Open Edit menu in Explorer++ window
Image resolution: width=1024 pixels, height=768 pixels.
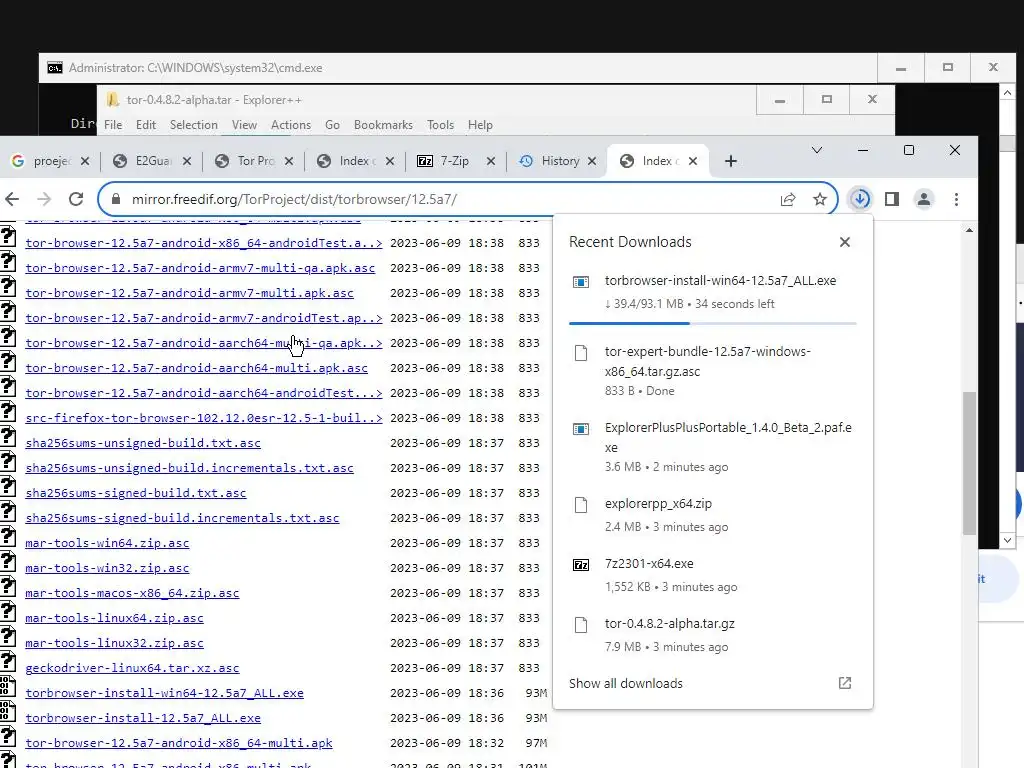tap(146, 125)
